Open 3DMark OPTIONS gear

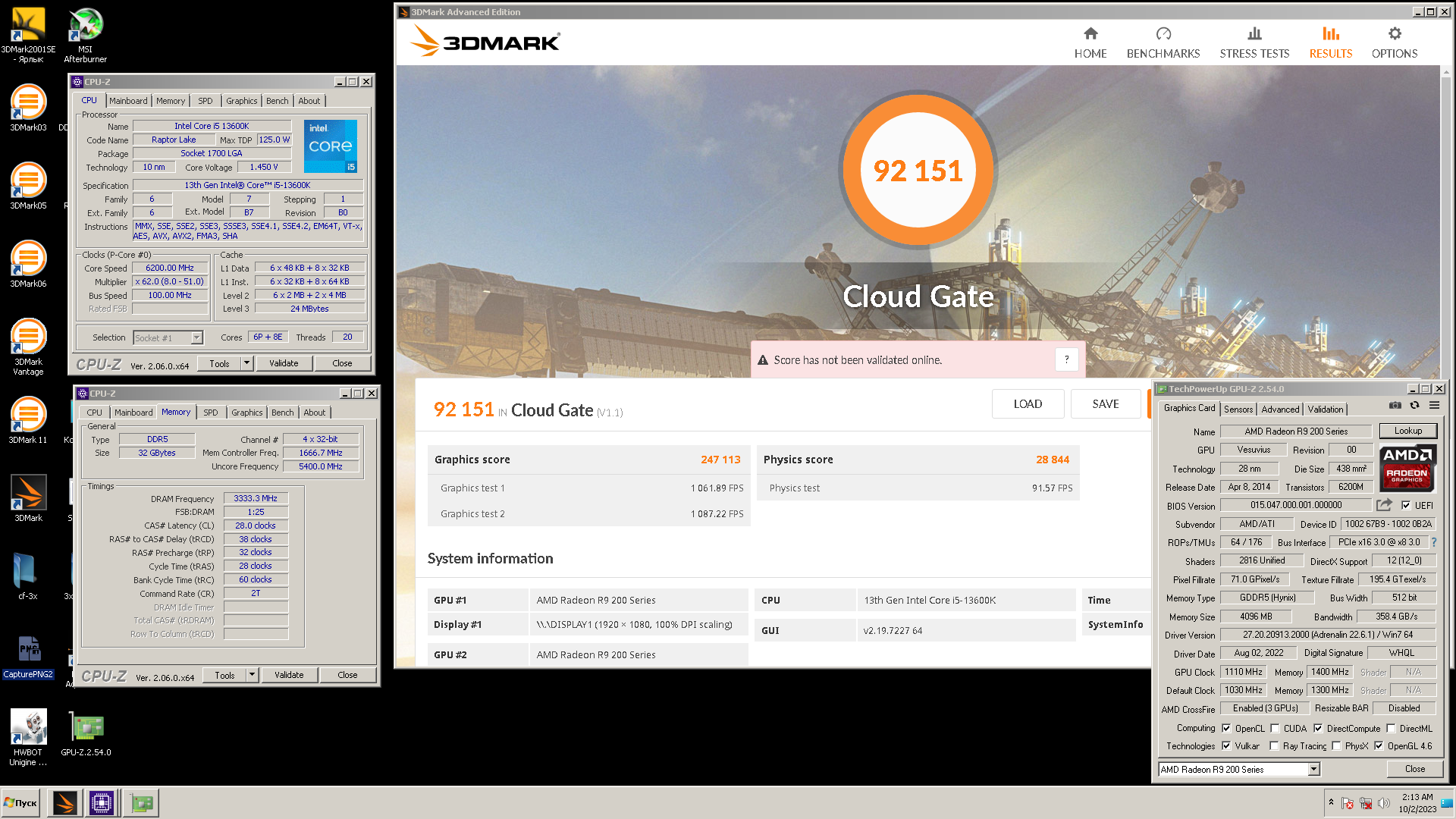pyautogui.click(x=1395, y=43)
